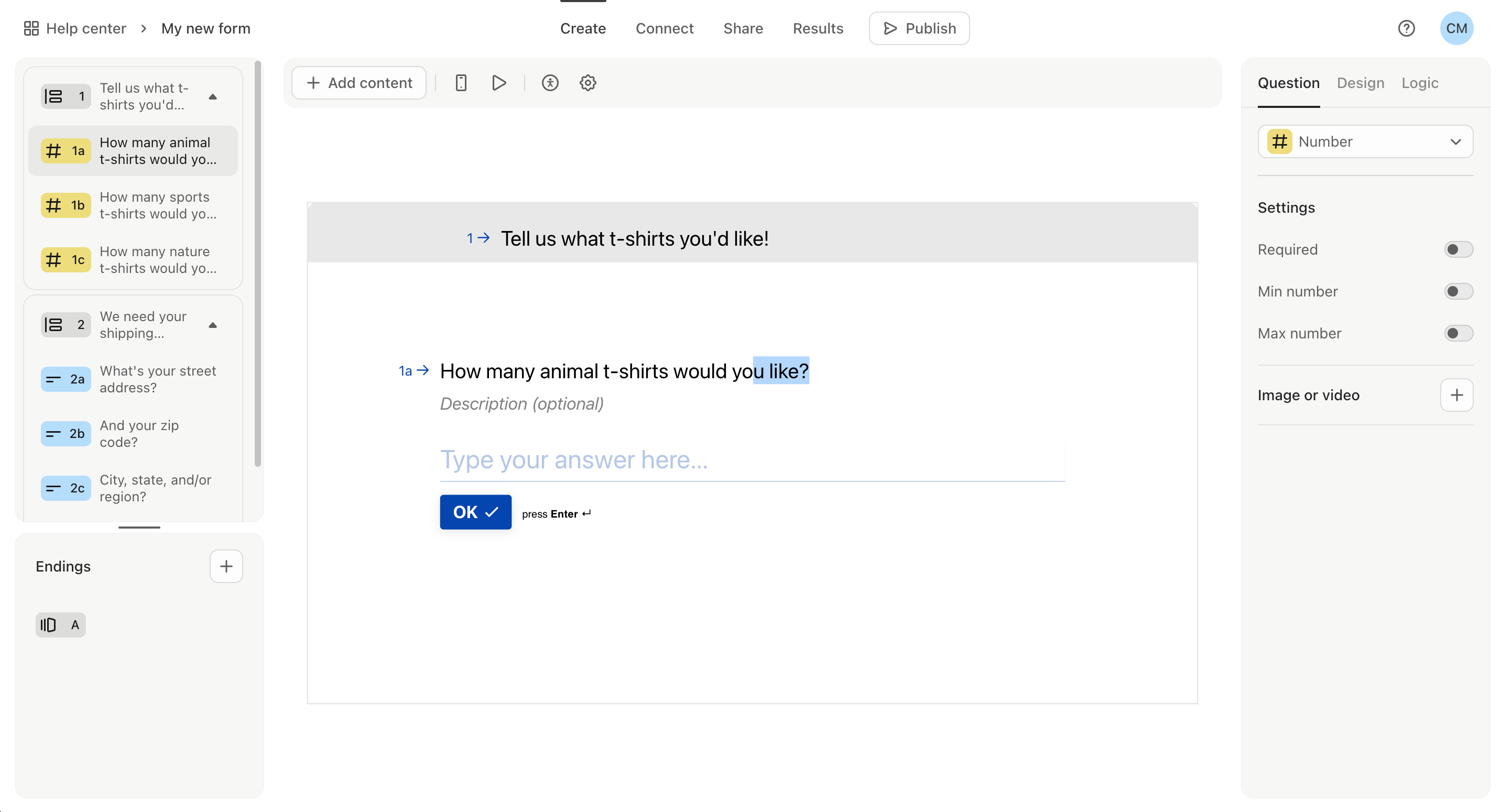
Task: Open form settings via the gear icon
Action: click(588, 83)
